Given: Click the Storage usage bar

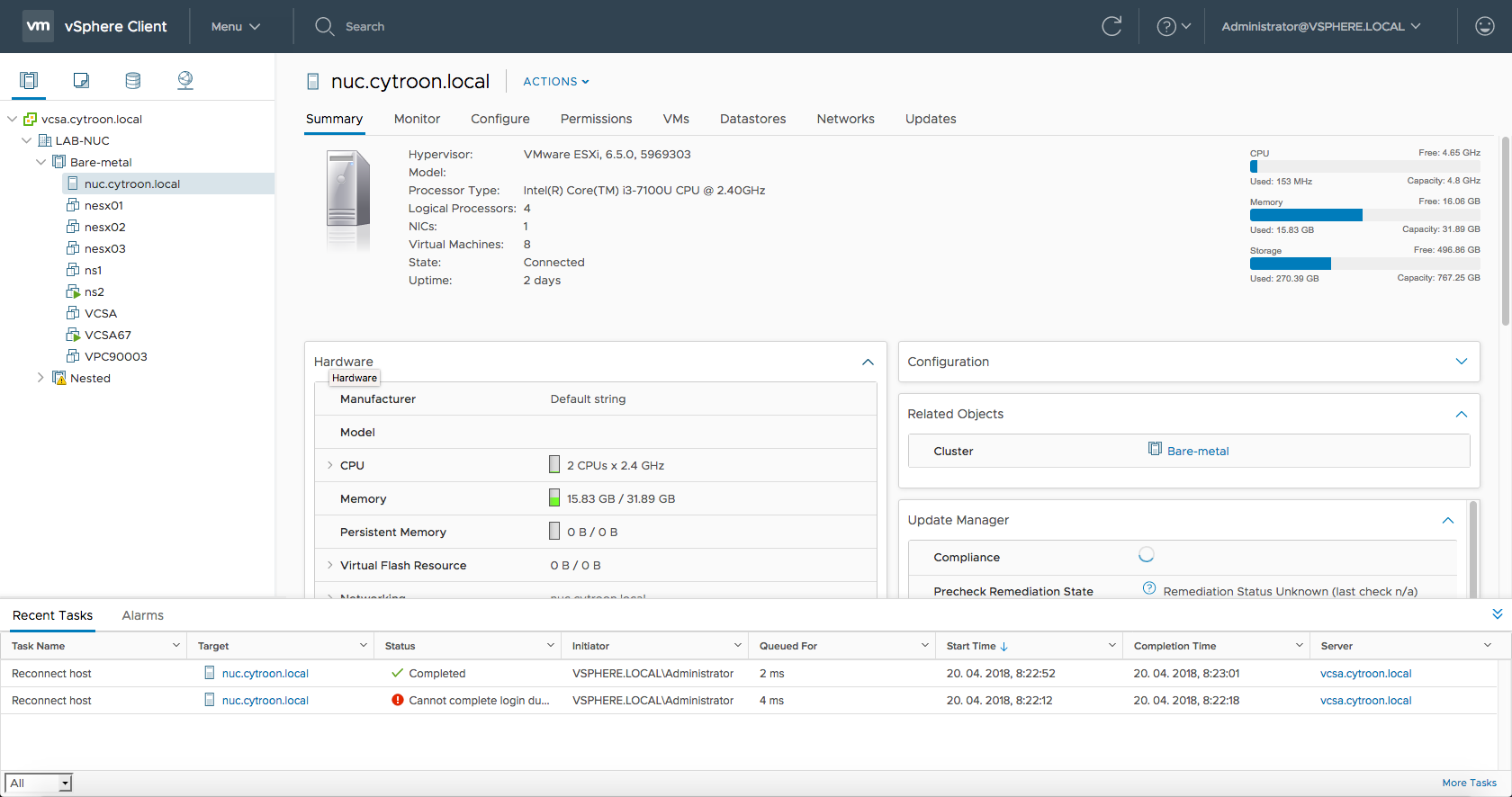Looking at the screenshot, I should [x=1364, y=264].
